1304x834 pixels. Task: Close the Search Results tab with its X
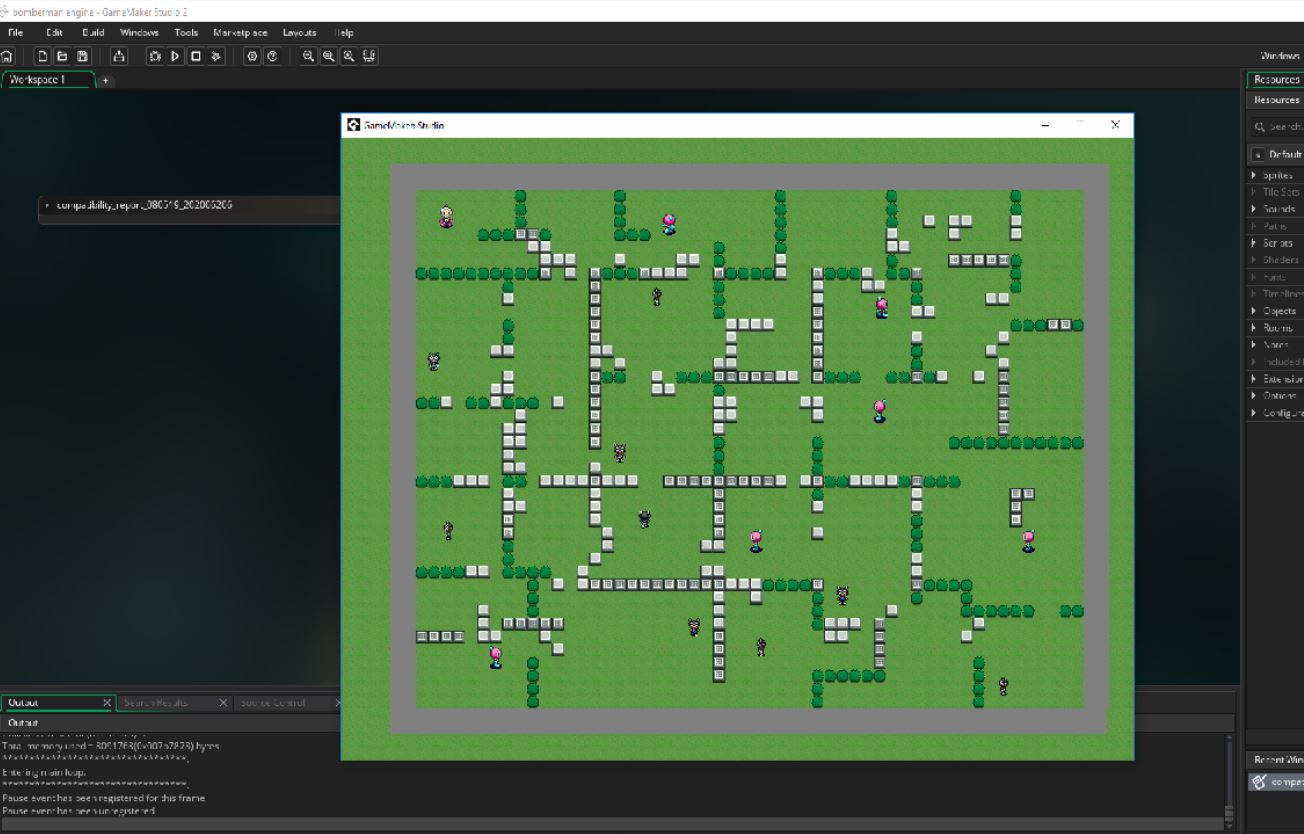point(223,703)
